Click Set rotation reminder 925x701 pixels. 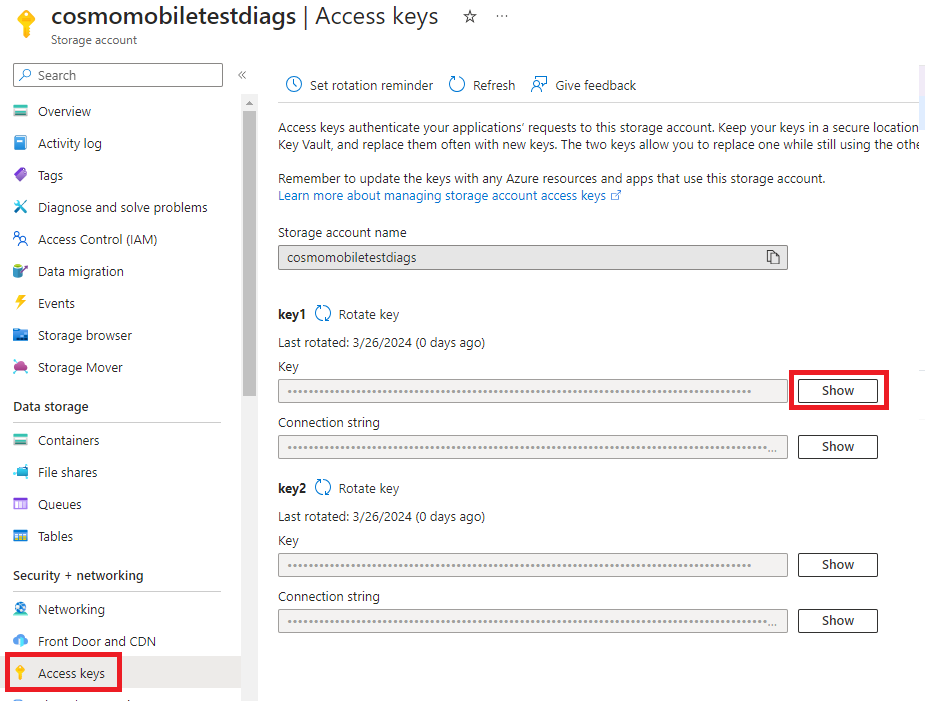(x=358, y=85)
